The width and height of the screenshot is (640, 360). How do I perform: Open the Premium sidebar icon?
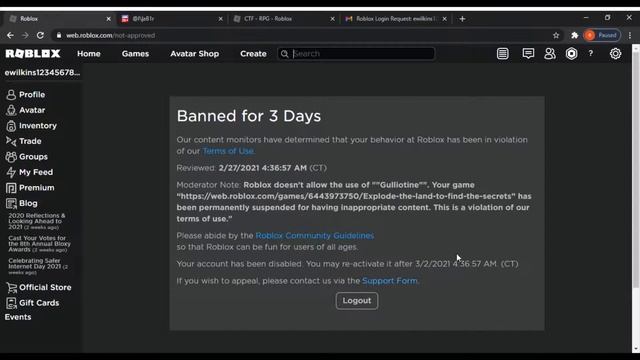(x=11, y=188)
